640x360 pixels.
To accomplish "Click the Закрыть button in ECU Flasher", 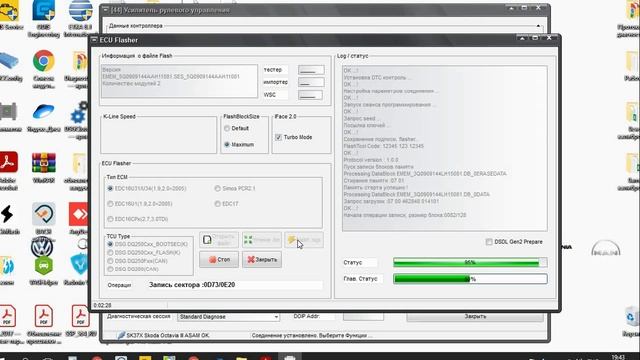I will 262,260.
